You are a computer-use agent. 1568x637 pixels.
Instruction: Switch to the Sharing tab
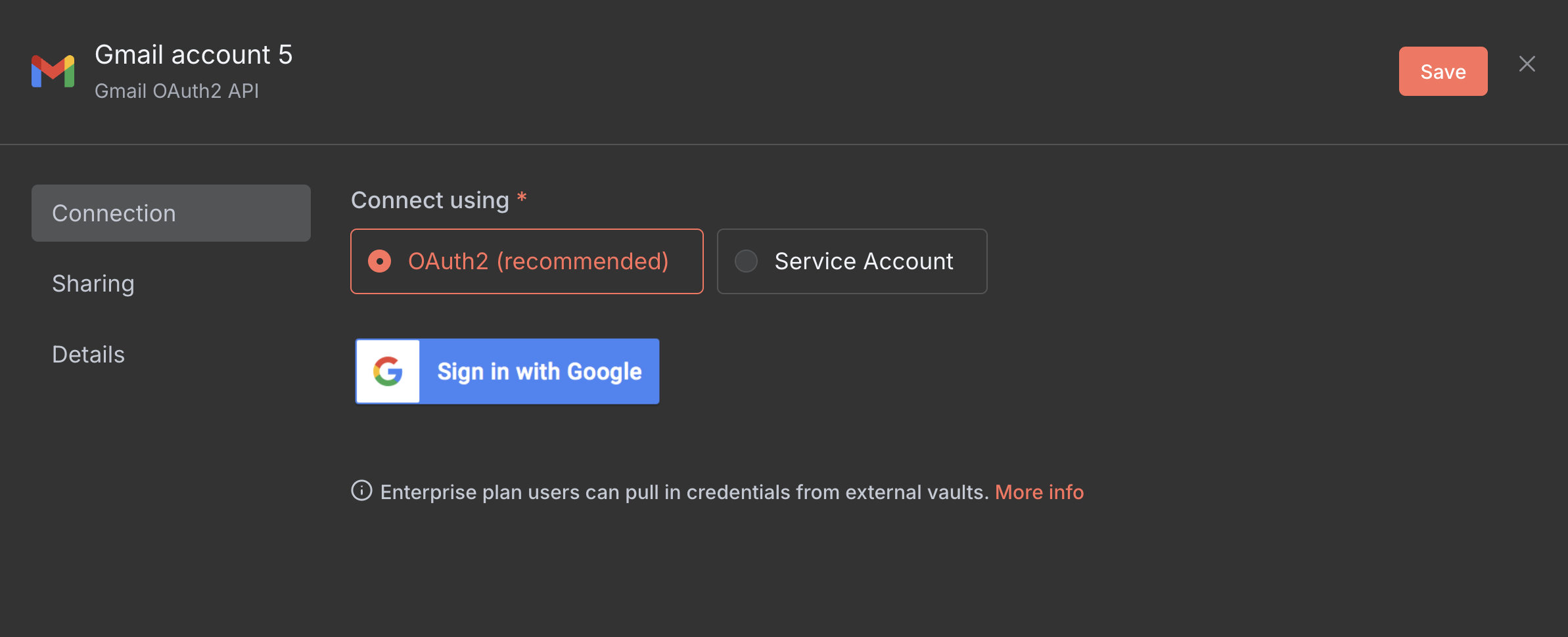tap(93, 284)
